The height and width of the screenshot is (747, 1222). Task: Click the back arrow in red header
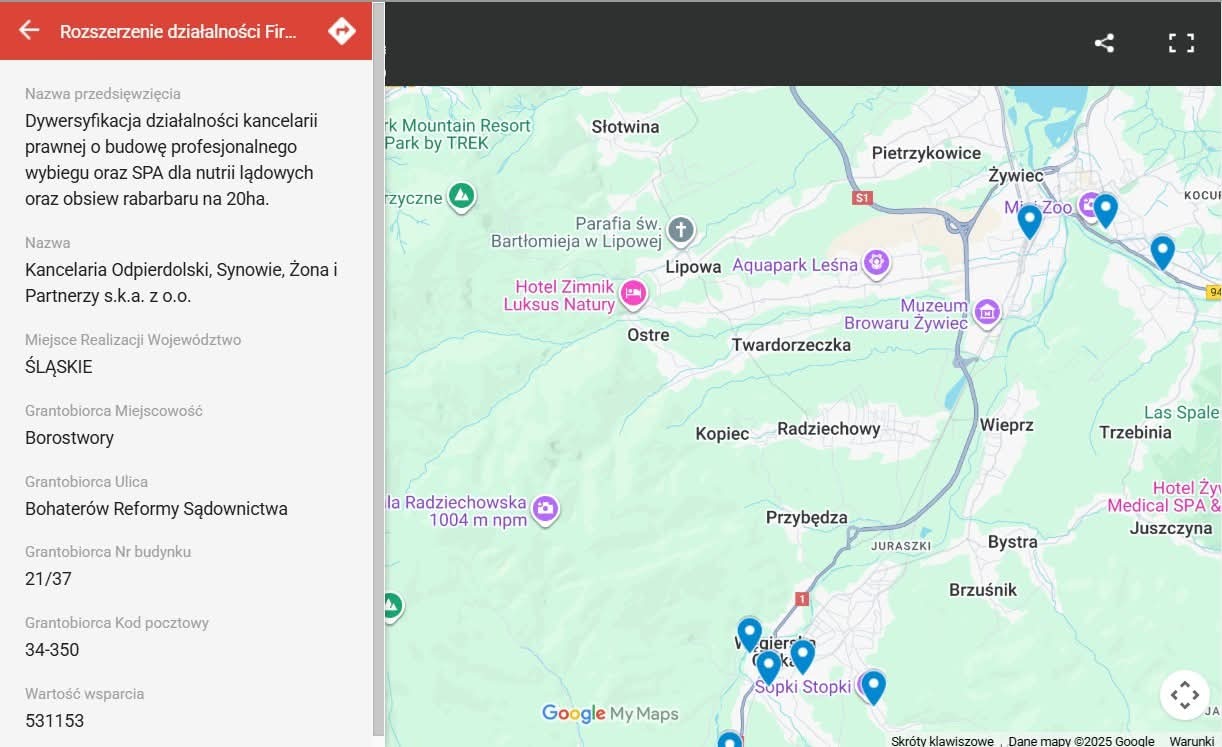[29, 30]
